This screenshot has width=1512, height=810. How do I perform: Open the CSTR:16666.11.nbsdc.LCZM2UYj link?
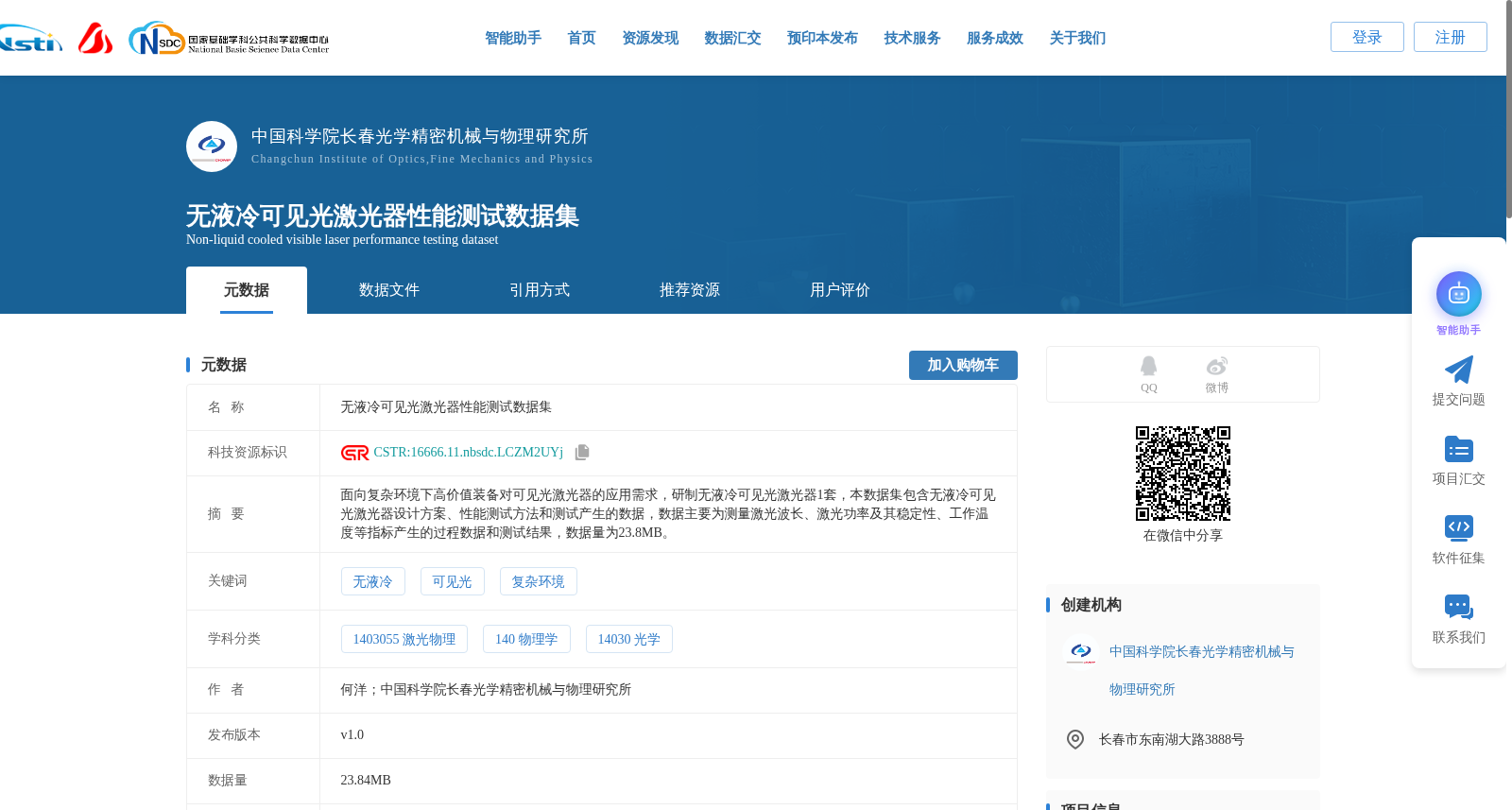pyautogui.click(x=468, y=453)
